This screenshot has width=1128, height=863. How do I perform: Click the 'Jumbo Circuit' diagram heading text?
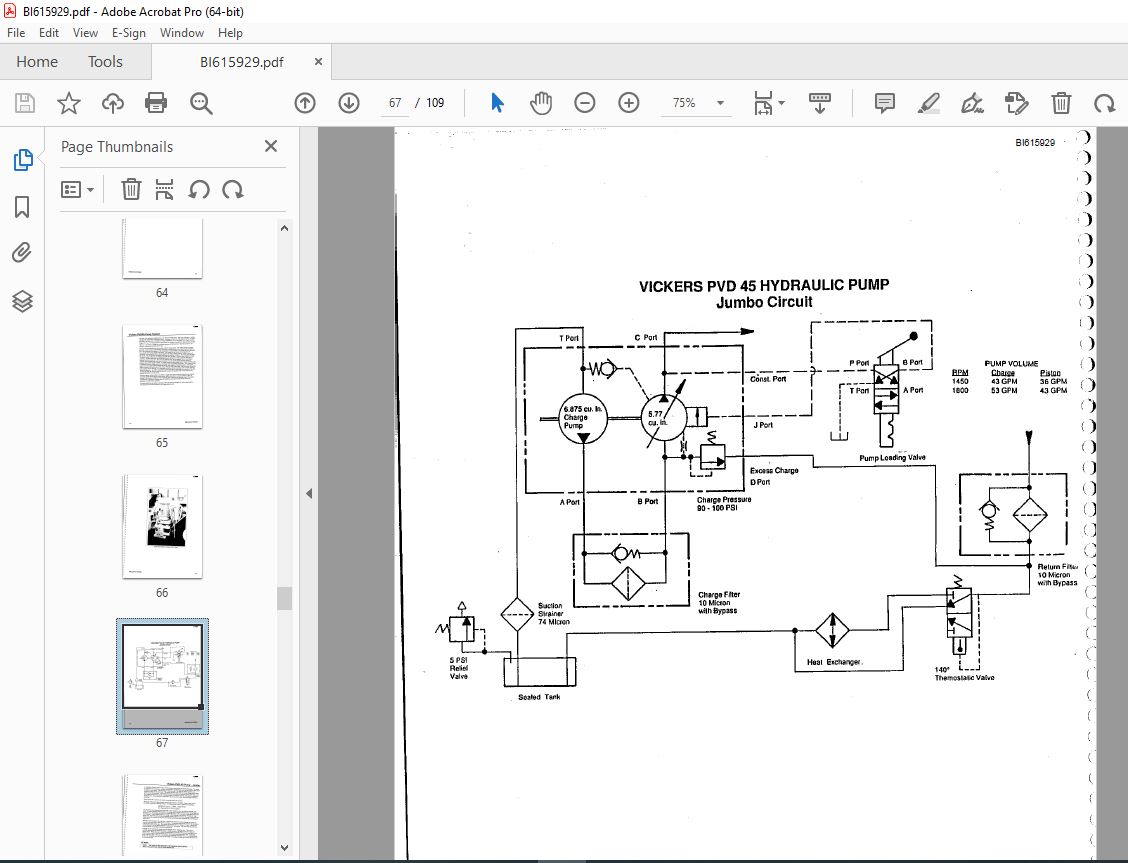pos(764,303)
